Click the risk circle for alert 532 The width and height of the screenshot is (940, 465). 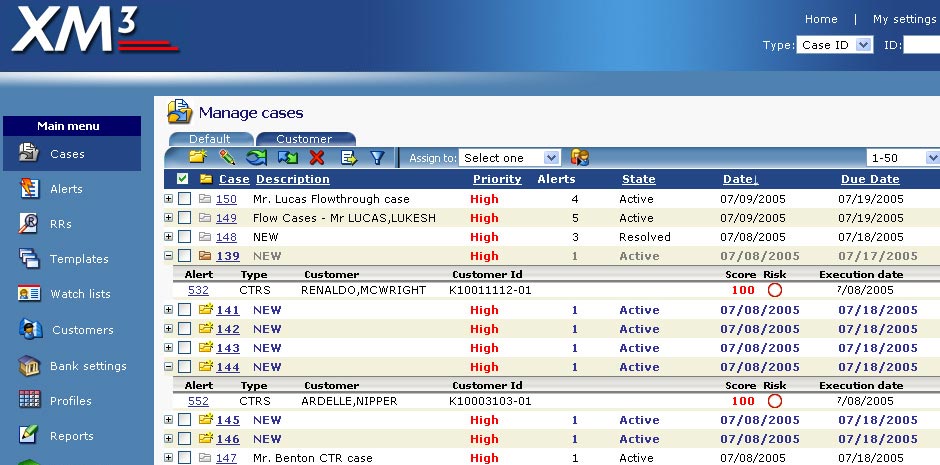pos(775,290)
